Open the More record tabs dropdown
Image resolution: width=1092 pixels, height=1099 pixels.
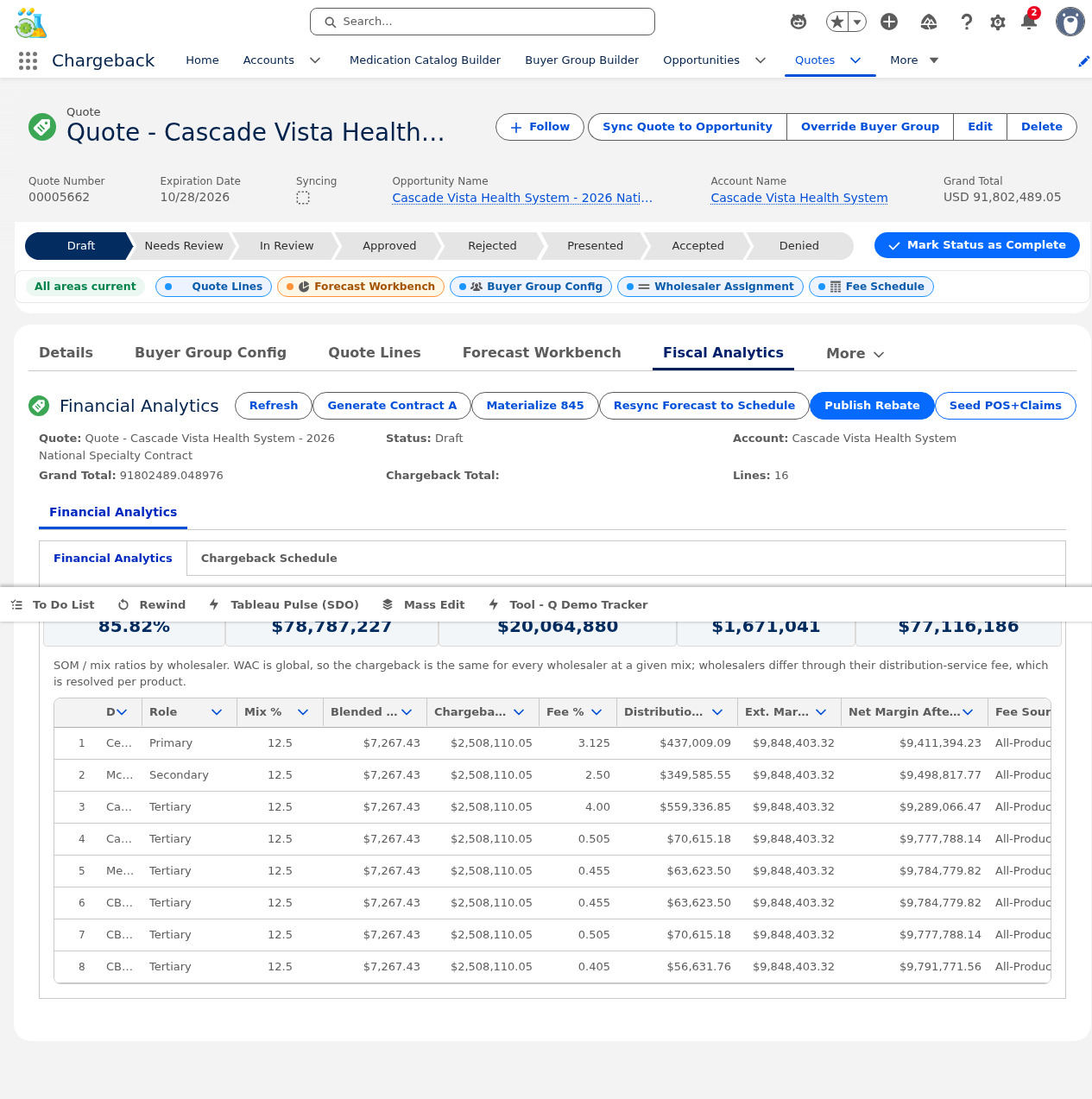point(855,353)
